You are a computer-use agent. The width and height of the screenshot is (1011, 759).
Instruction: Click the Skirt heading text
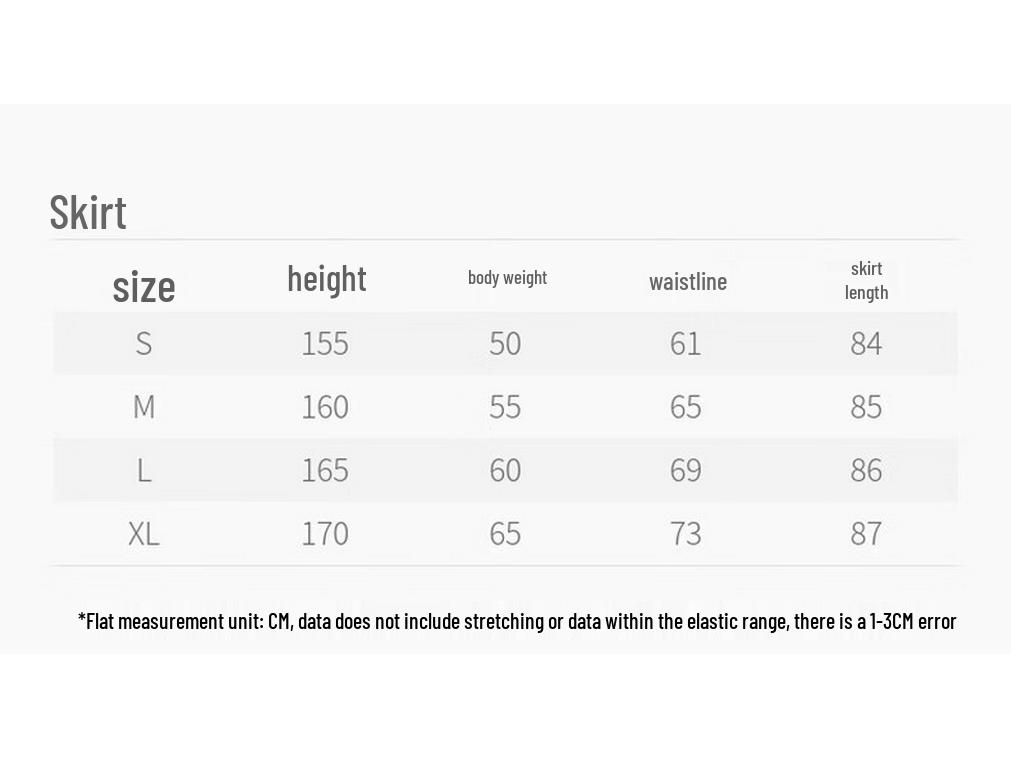[88, 212]
